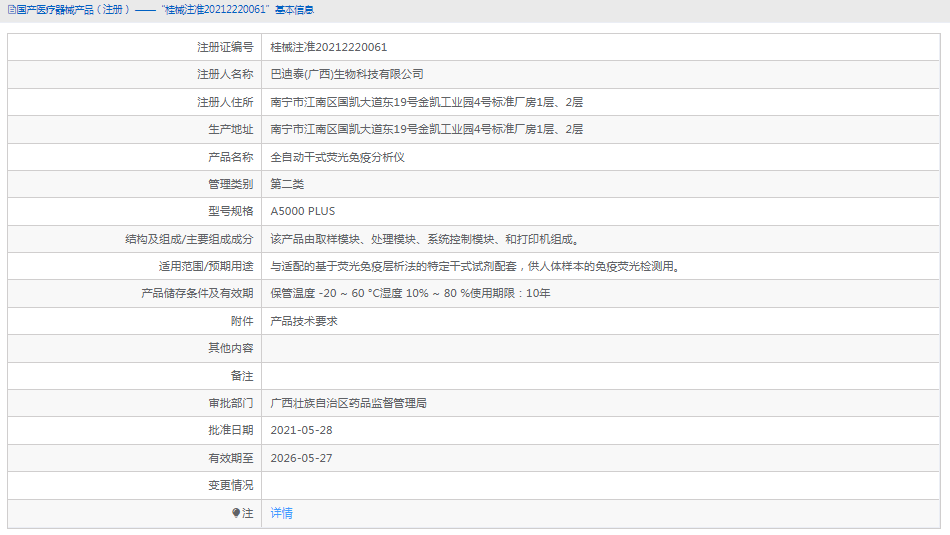Screen dimensions: 950x535
Task: Click management category value 第二类
Action: point(287,184)
